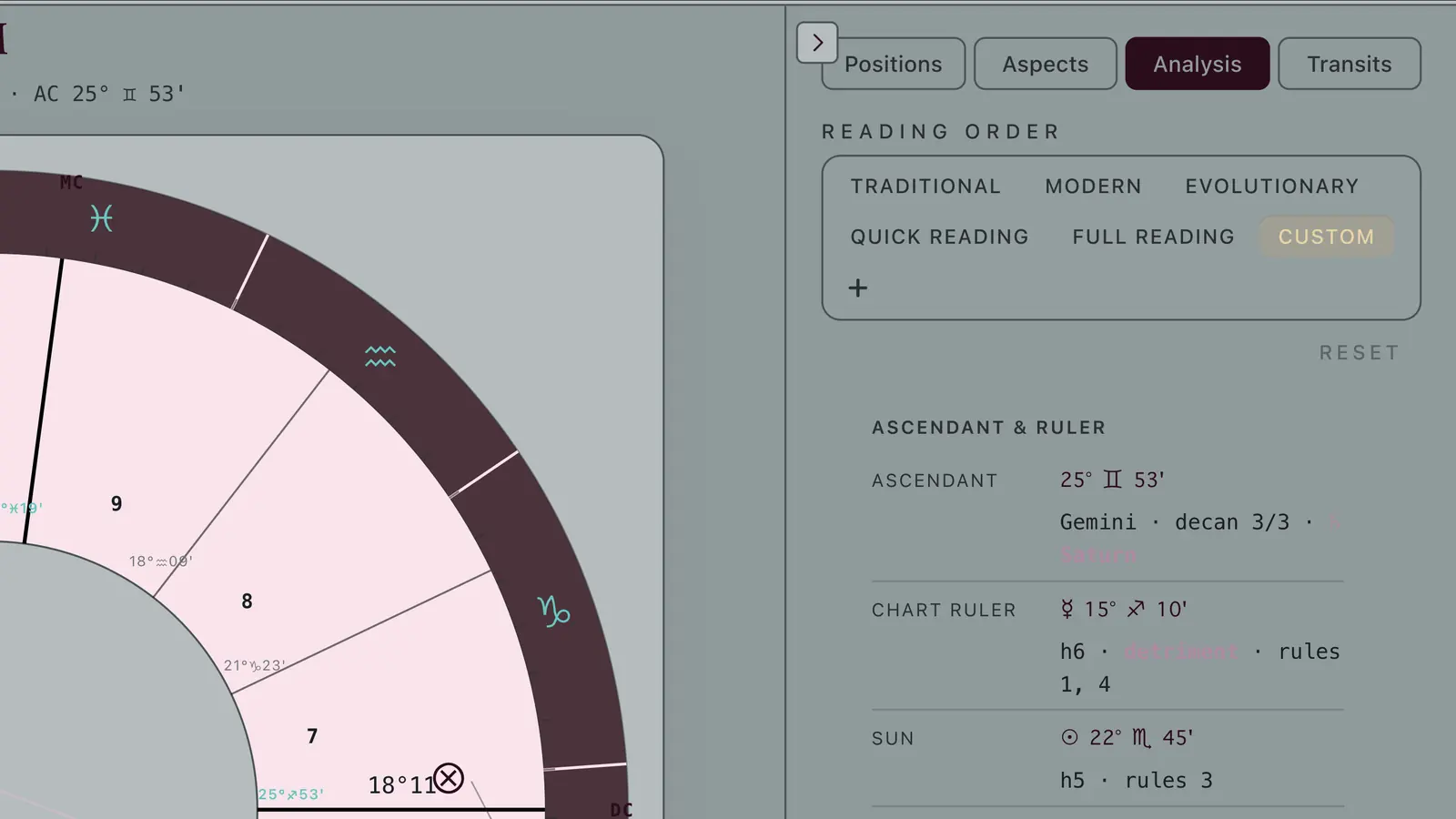Select Evolutionary reading order
The image size is (1456, 819).
pos(1271,187)
